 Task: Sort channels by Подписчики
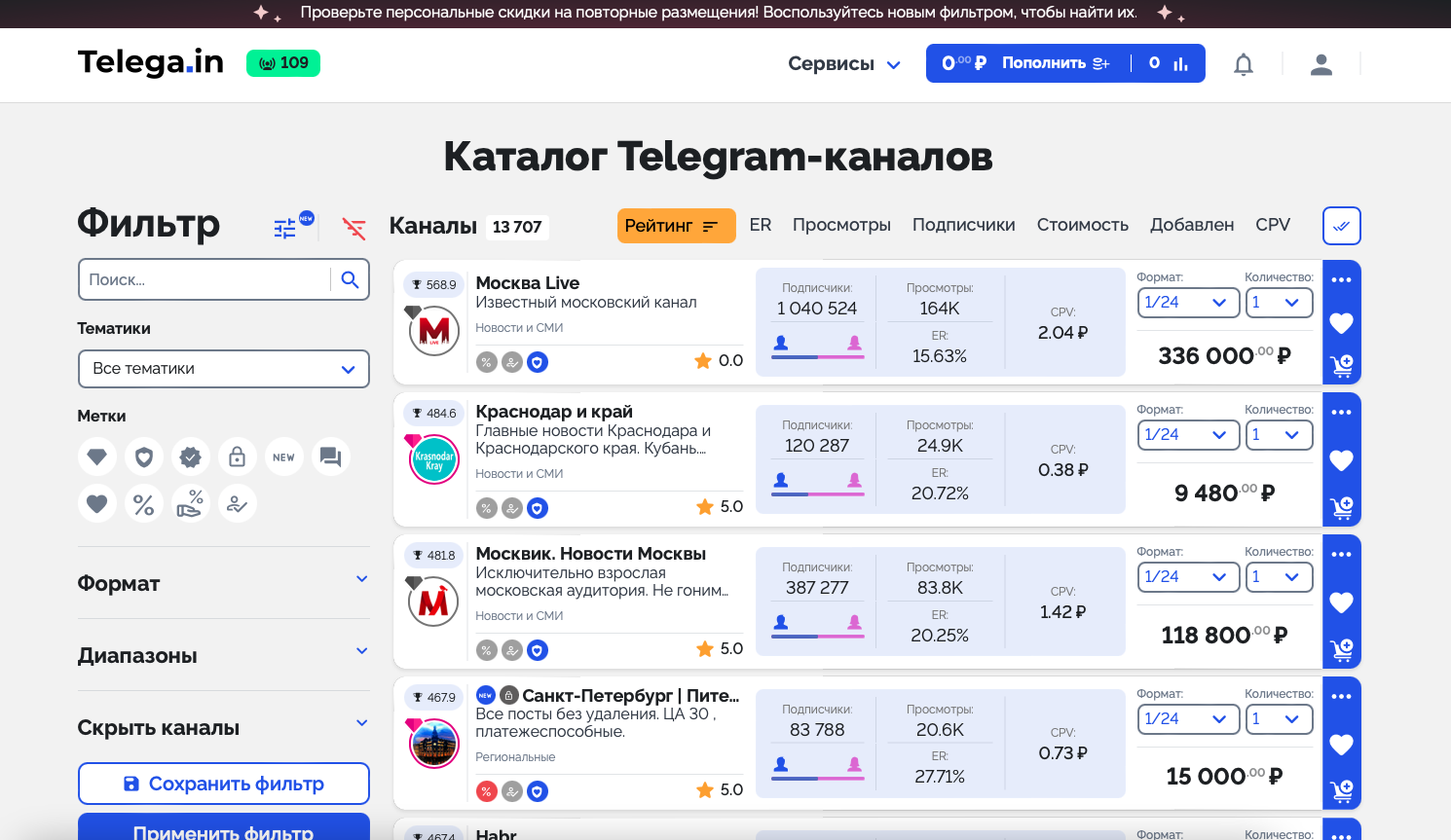pos(963,225)
